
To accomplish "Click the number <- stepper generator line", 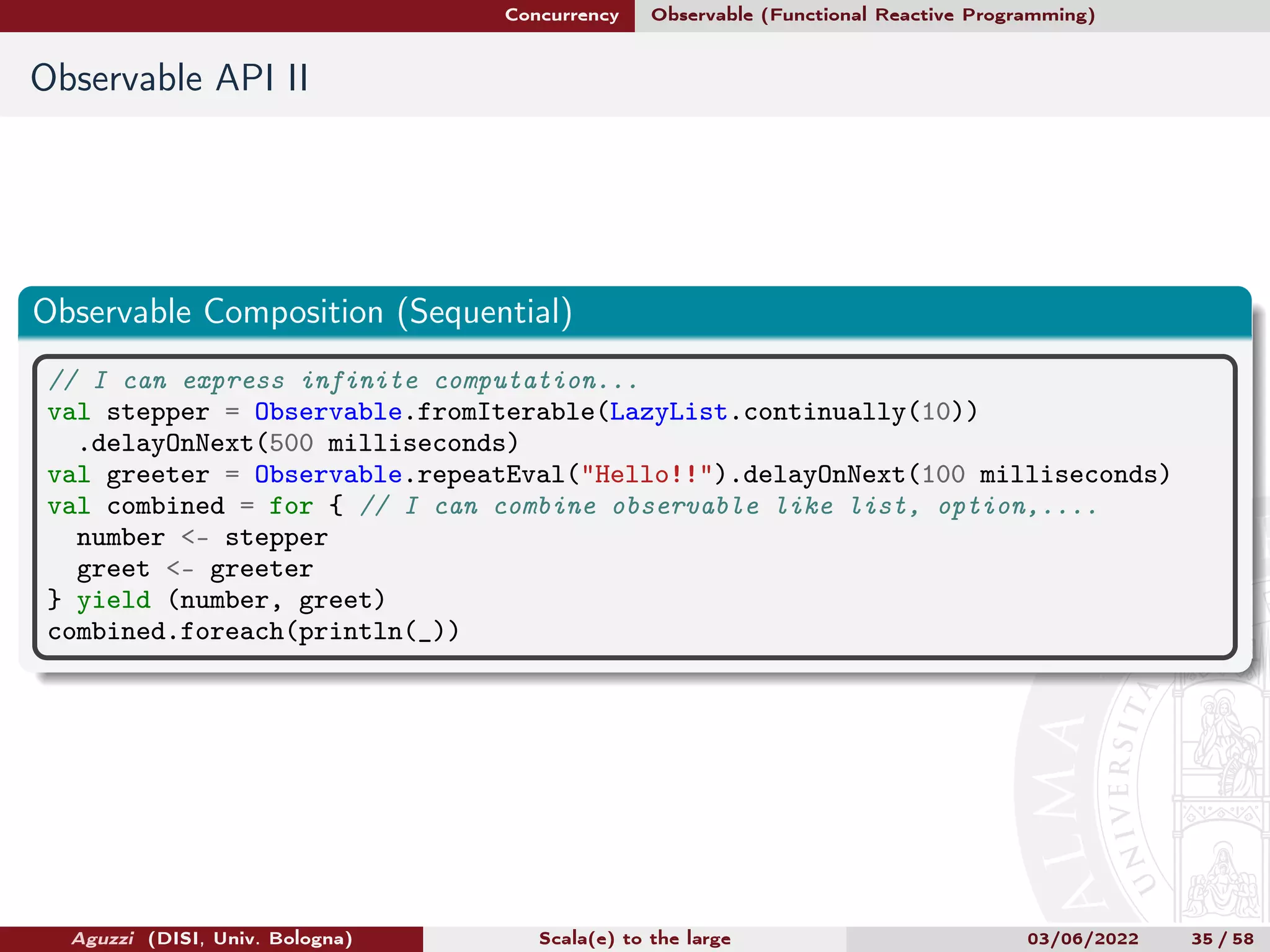I will (202, 538).
